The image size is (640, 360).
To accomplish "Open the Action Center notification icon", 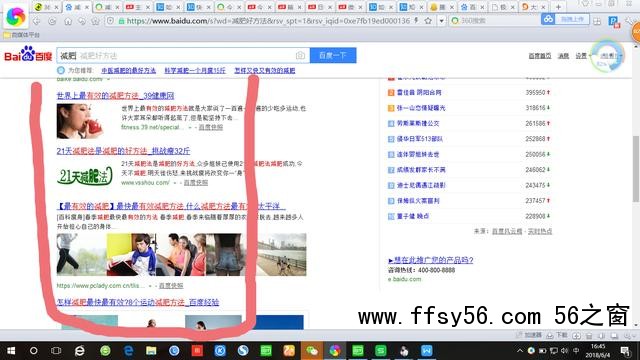I will 625,351.
